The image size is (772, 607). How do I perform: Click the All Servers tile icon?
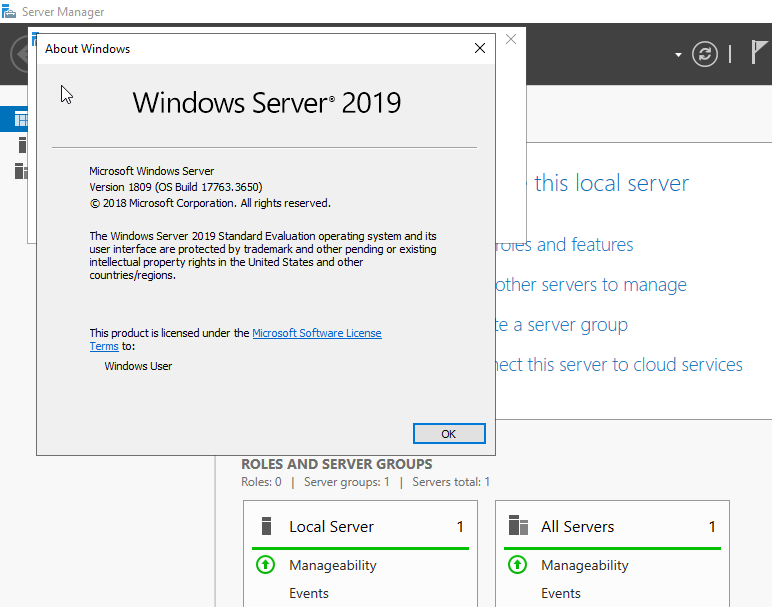[x=518, y=525]
